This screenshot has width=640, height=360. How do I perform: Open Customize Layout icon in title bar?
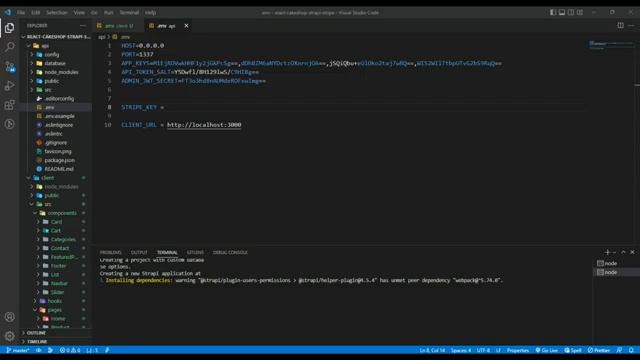pyautogui.click(x=580, y=13)
